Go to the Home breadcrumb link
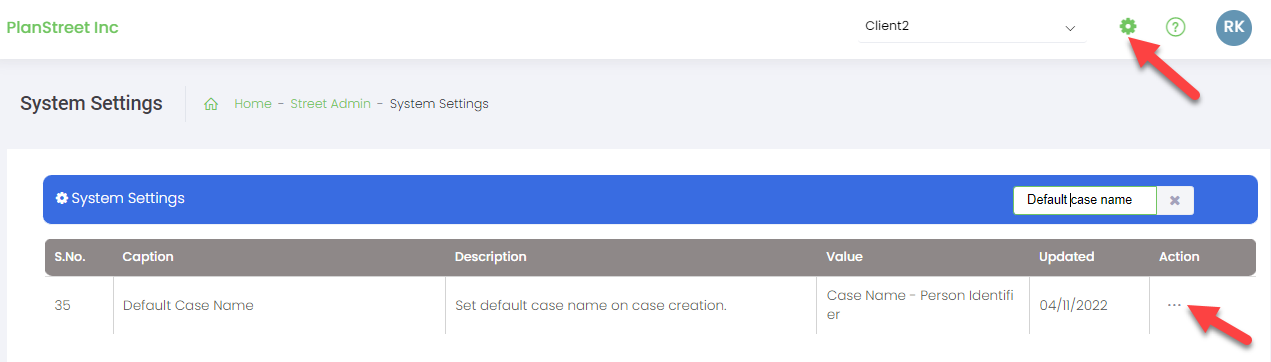The width and height of the screenshot is (1271, 362). pos(253,104)
